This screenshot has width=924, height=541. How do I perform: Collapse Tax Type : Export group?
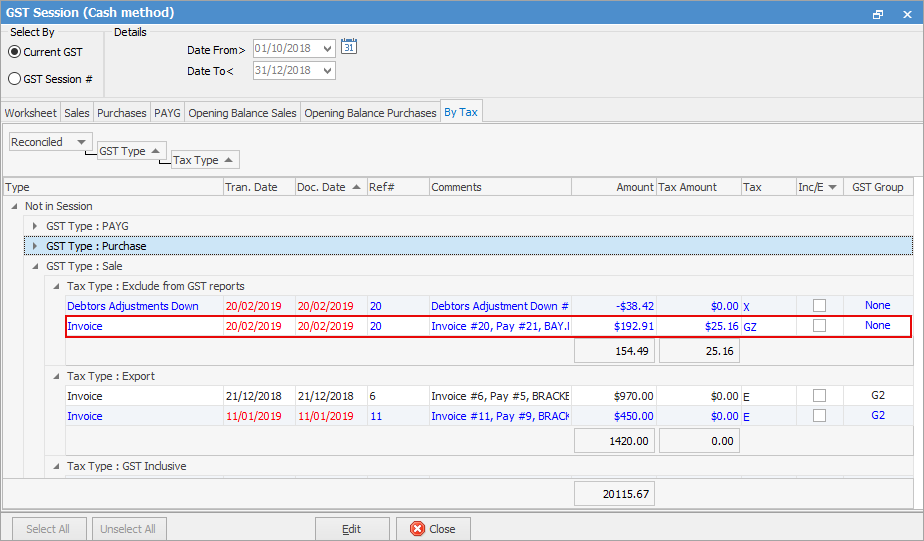(x=57, y=376)
